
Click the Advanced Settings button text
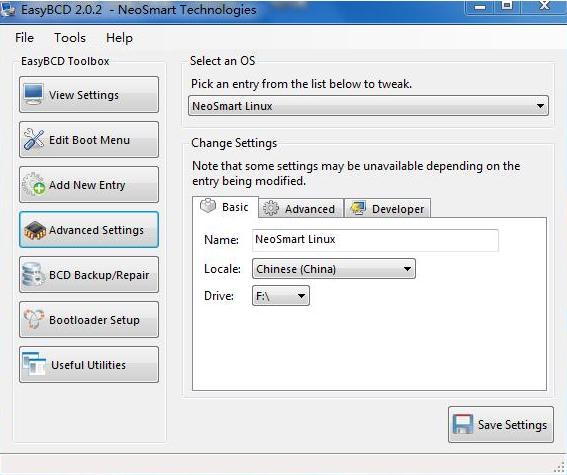[96, 230]
